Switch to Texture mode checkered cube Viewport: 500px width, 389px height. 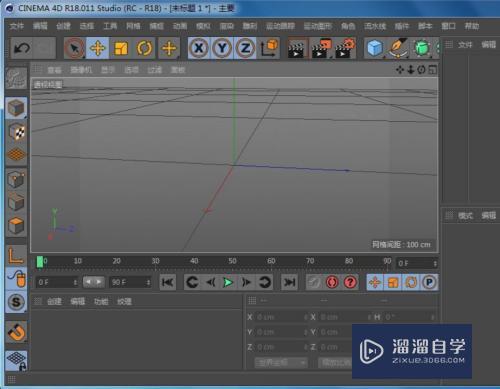tap(16, 132)
